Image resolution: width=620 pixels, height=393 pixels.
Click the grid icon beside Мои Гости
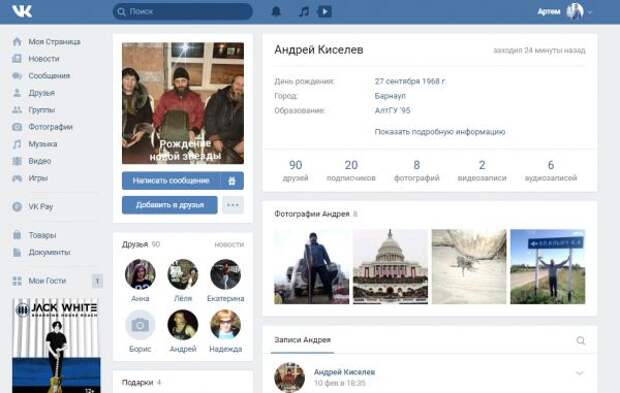tap(17, 281)
